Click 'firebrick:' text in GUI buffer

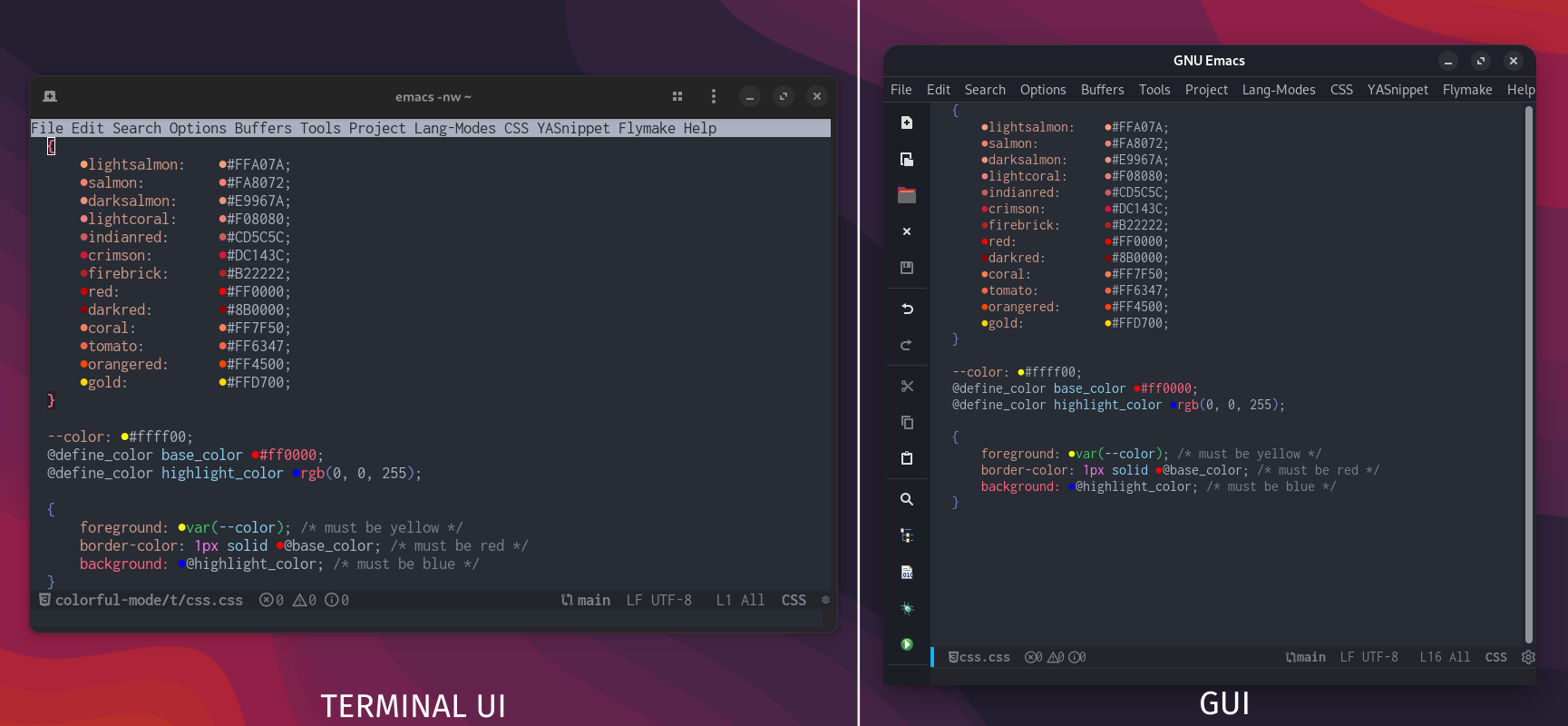[1024, 225]
